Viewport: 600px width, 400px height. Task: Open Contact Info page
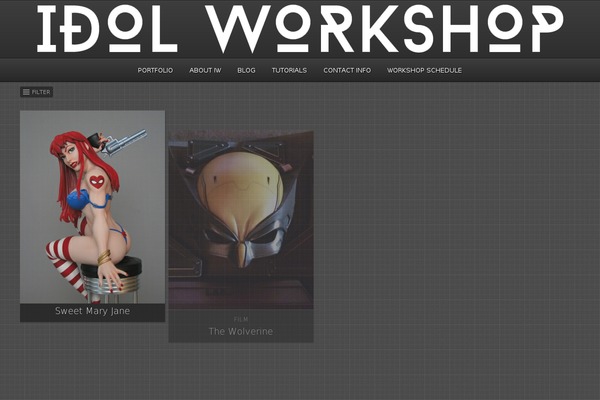pyautogui.click(x=347, y=70)
